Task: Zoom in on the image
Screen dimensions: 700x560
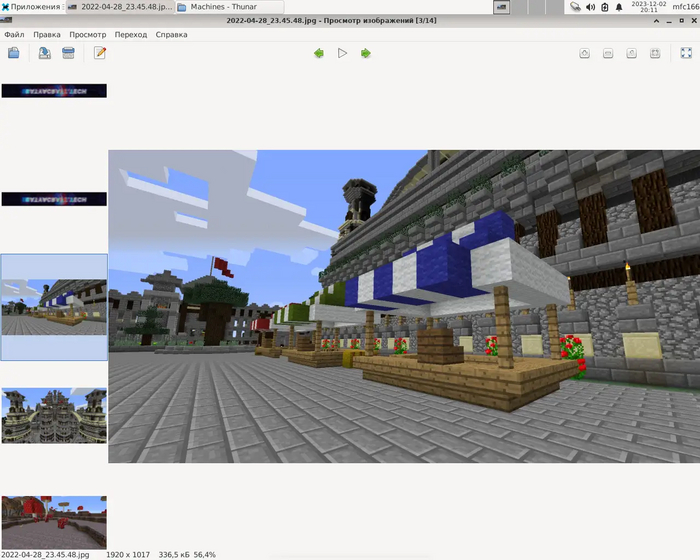Action: (x=584, y=53)
